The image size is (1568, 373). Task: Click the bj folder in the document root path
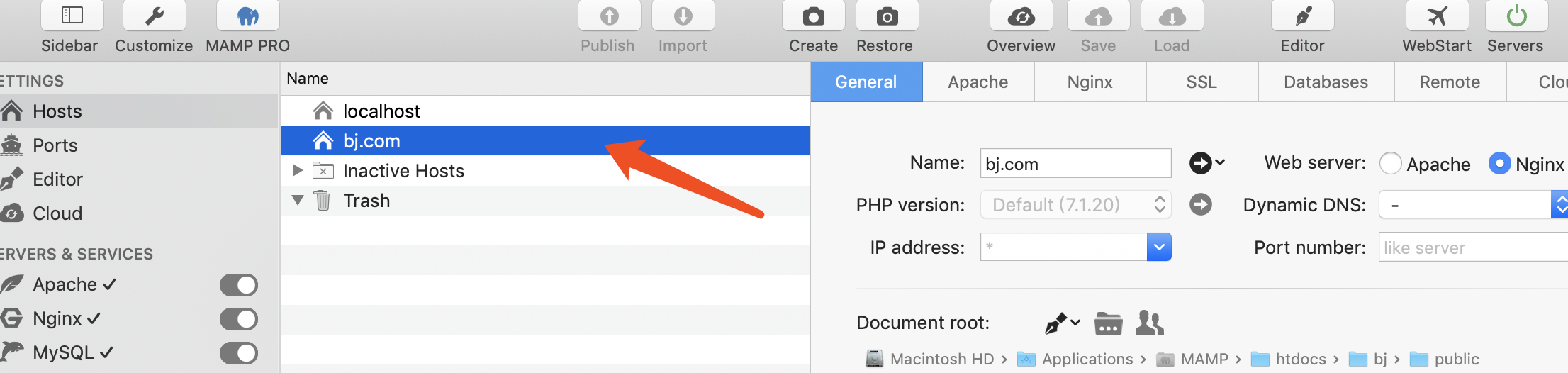(1368, 359)
